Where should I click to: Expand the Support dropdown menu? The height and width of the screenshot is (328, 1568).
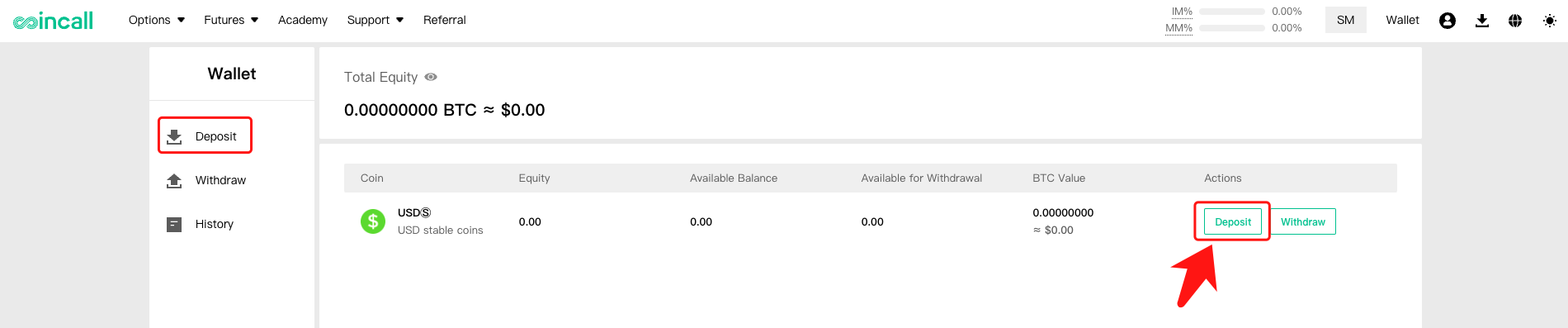(x=375, y=20)
